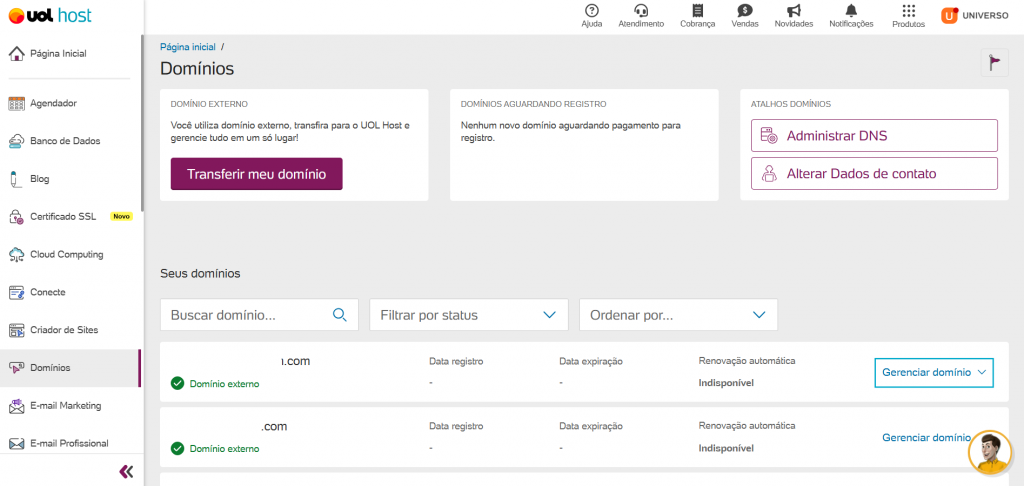
Task: Open the Vendas chat icon
Action: [x=744, y=11]
